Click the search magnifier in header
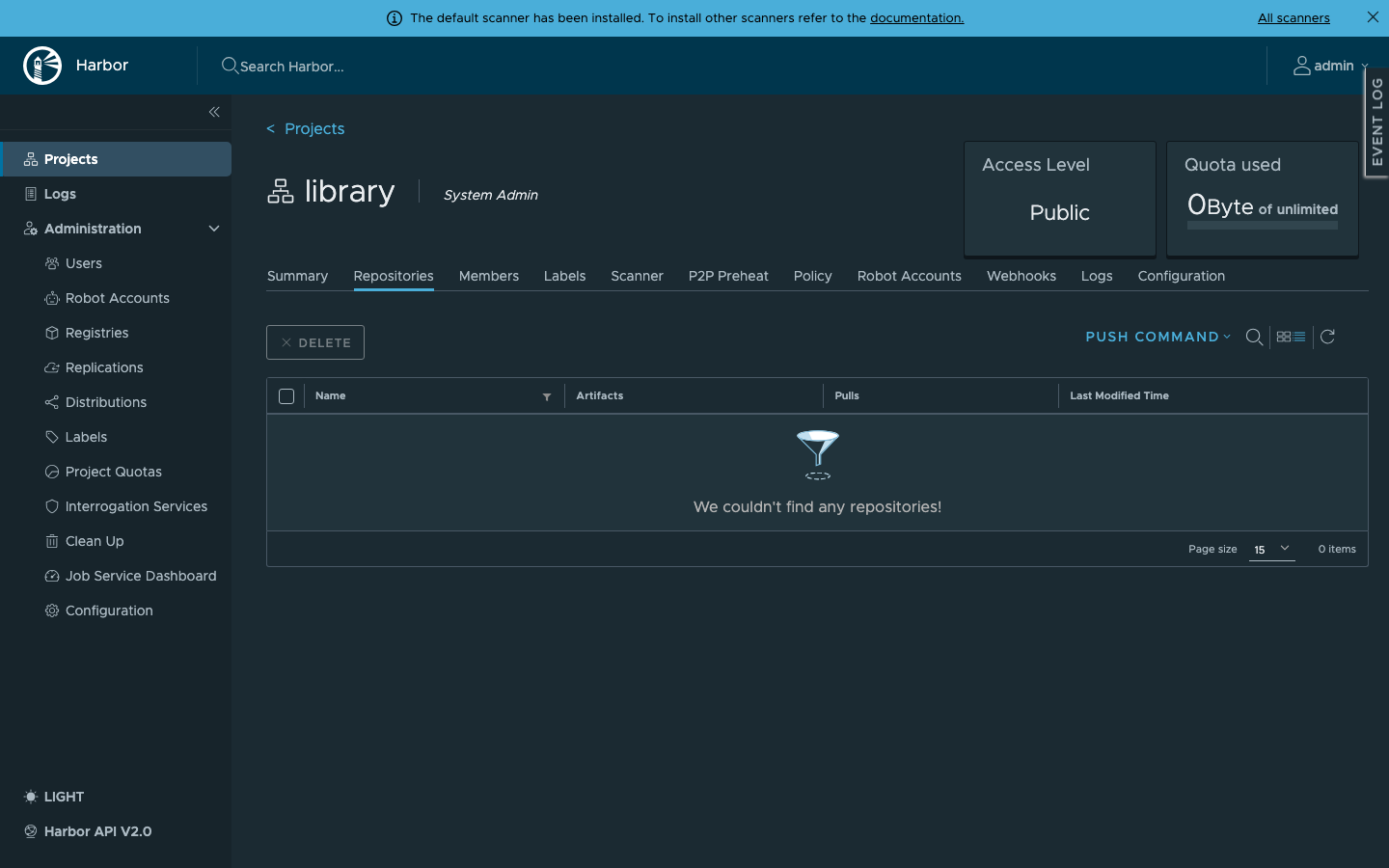 click(x=230, y=66)
